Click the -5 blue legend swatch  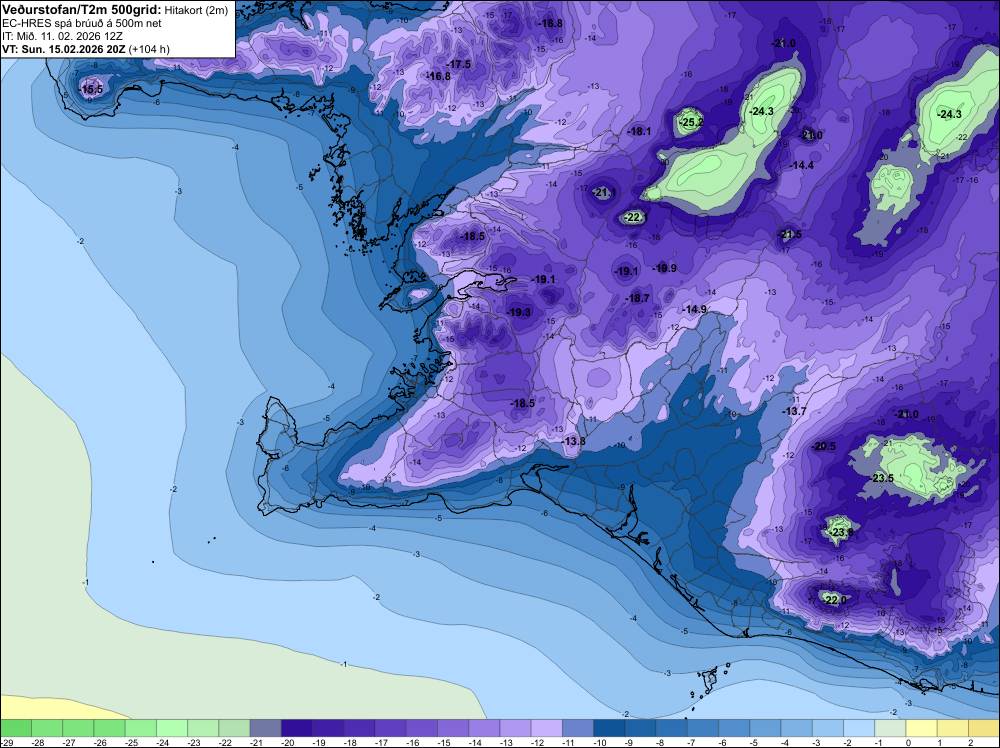click(765, 728)
